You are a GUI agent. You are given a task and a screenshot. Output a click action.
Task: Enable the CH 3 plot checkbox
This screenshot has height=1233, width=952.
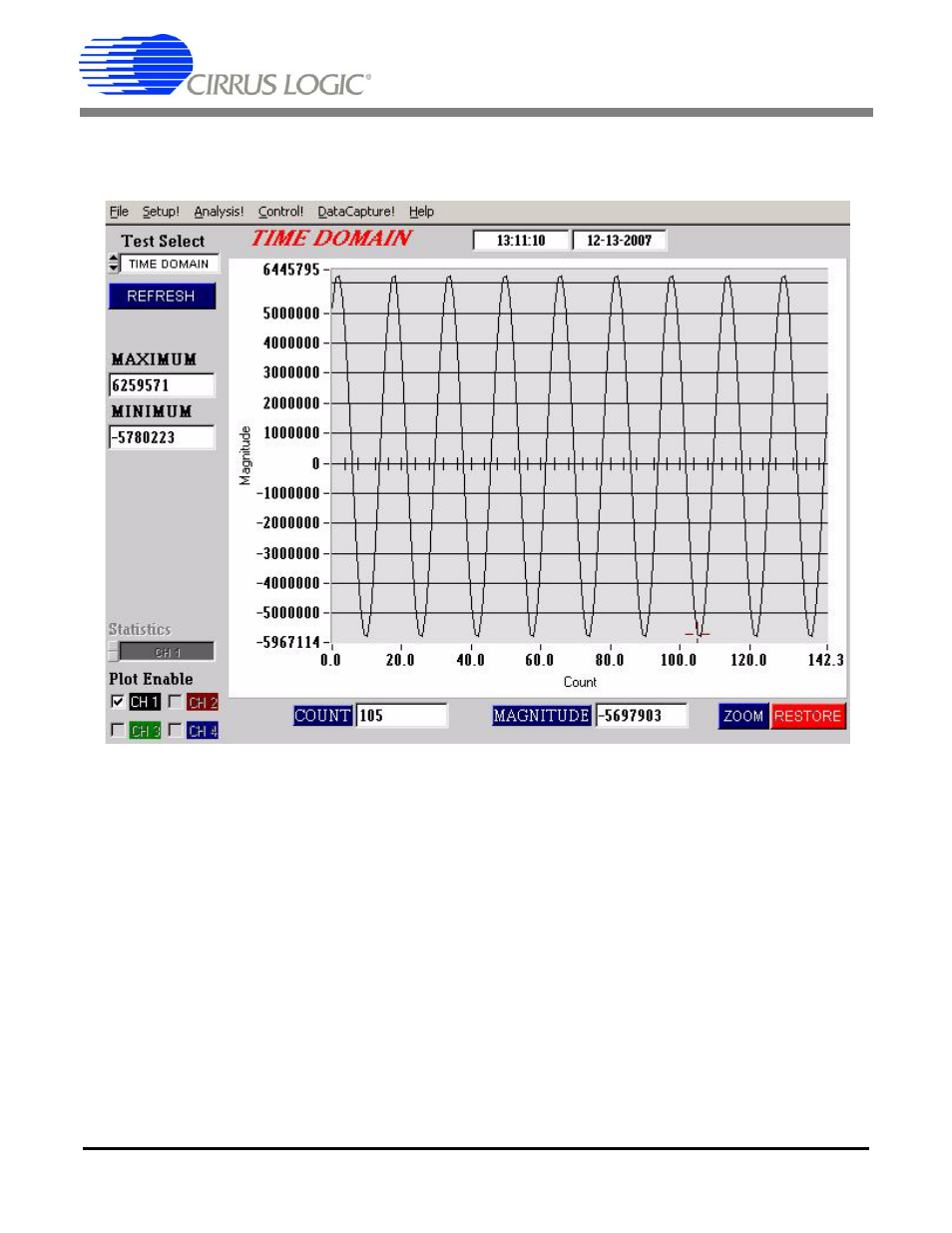pos(117,730)
